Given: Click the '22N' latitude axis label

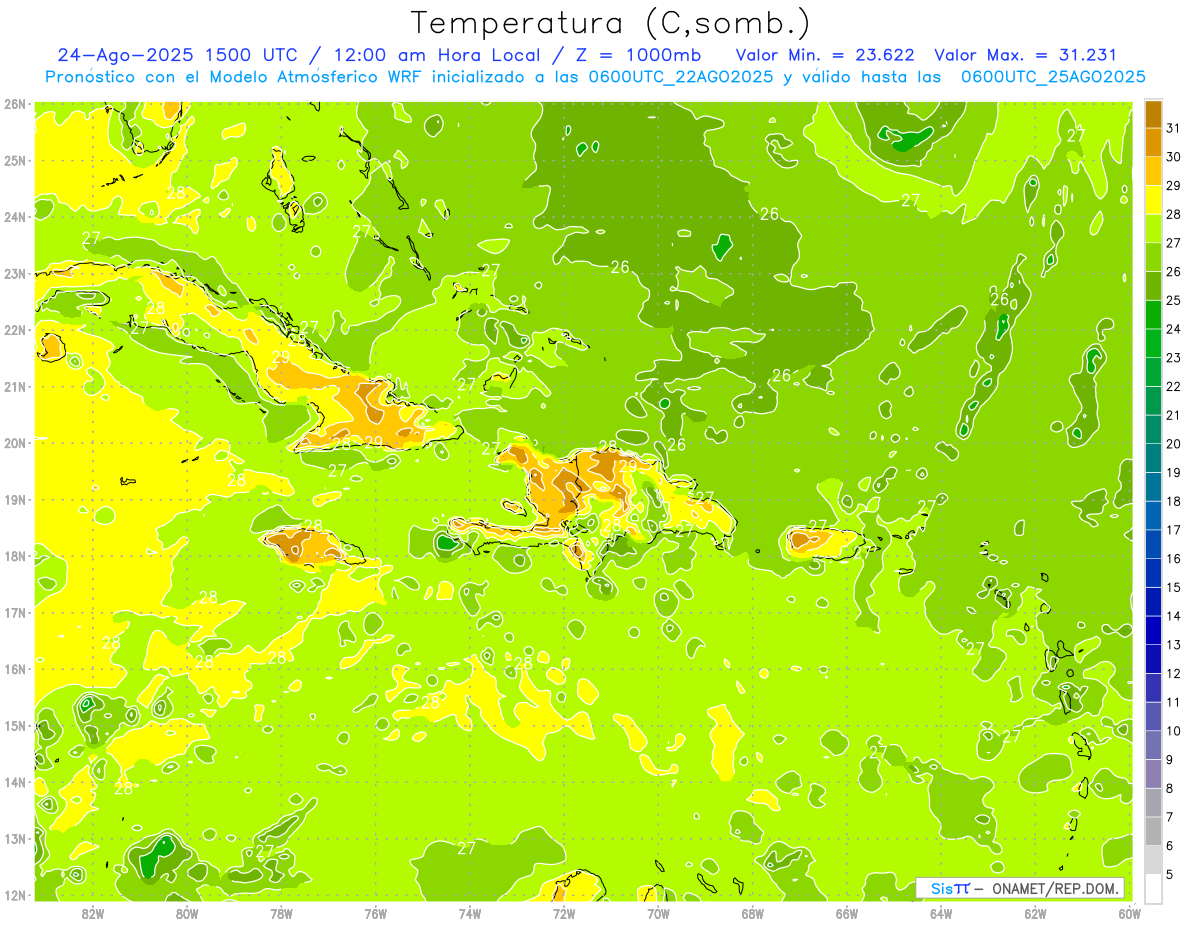Looking at the screenshot, I should click(14, 330).
